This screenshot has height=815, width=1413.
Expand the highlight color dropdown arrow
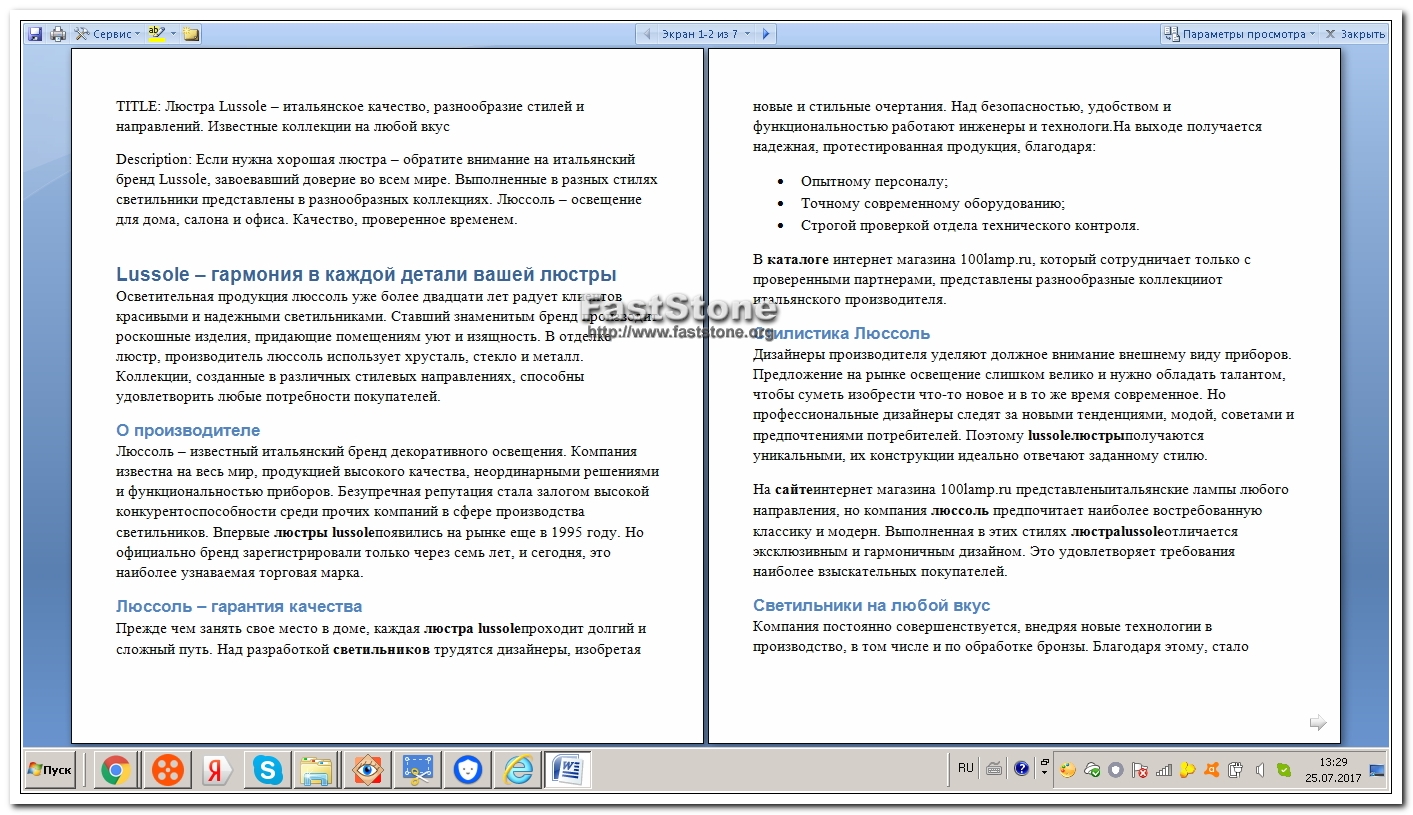click(174, 34)
